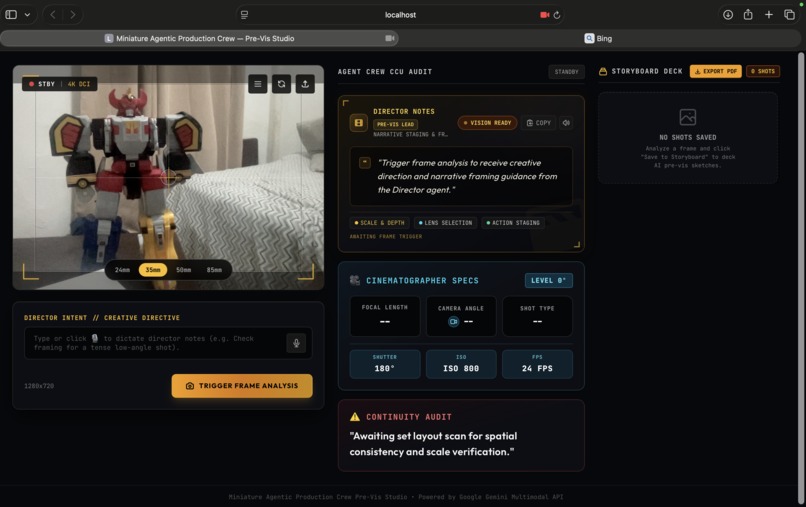Screen dimensions: 806x507
Task: Click the quote icon in notes
Action: [364, 163]
